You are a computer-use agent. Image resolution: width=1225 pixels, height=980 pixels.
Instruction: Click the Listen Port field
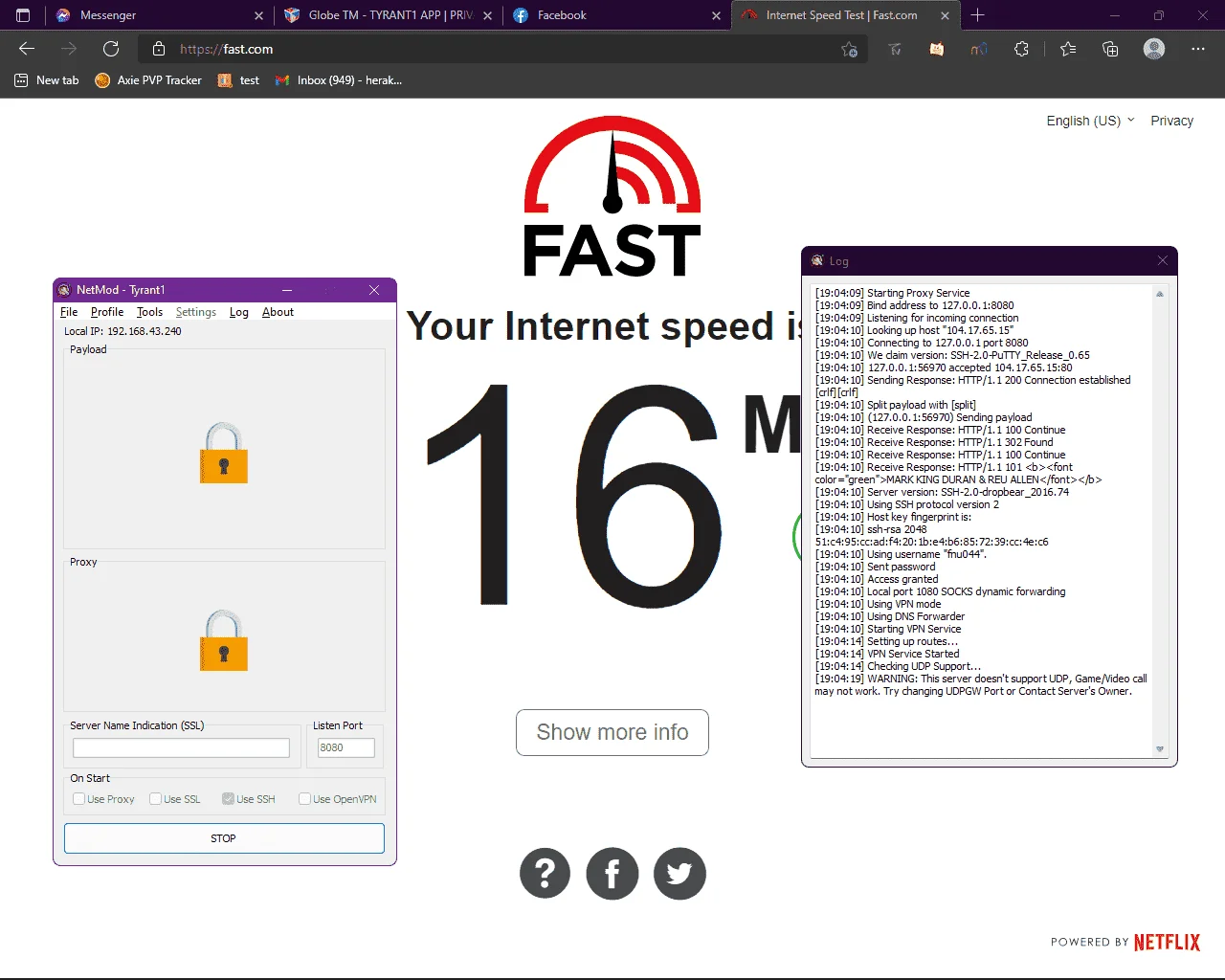click(346, 747)
